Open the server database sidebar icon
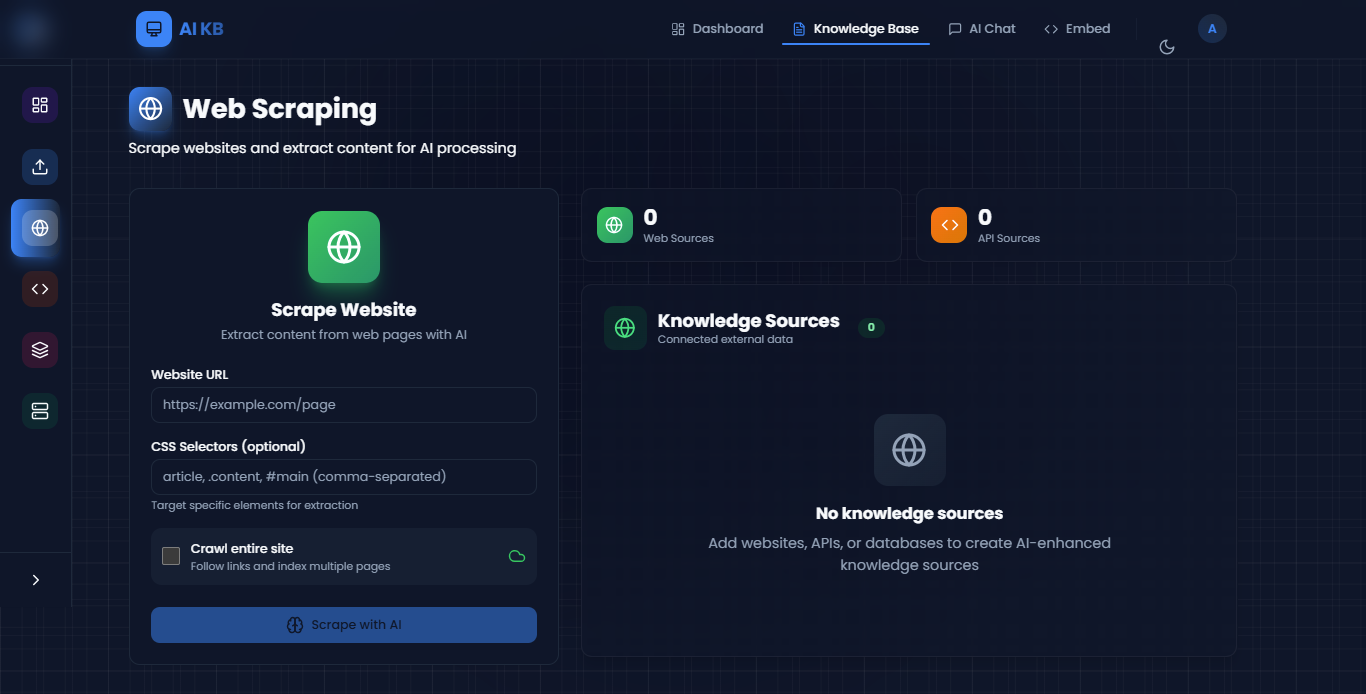1366x694 pixels. pos(40,411)
